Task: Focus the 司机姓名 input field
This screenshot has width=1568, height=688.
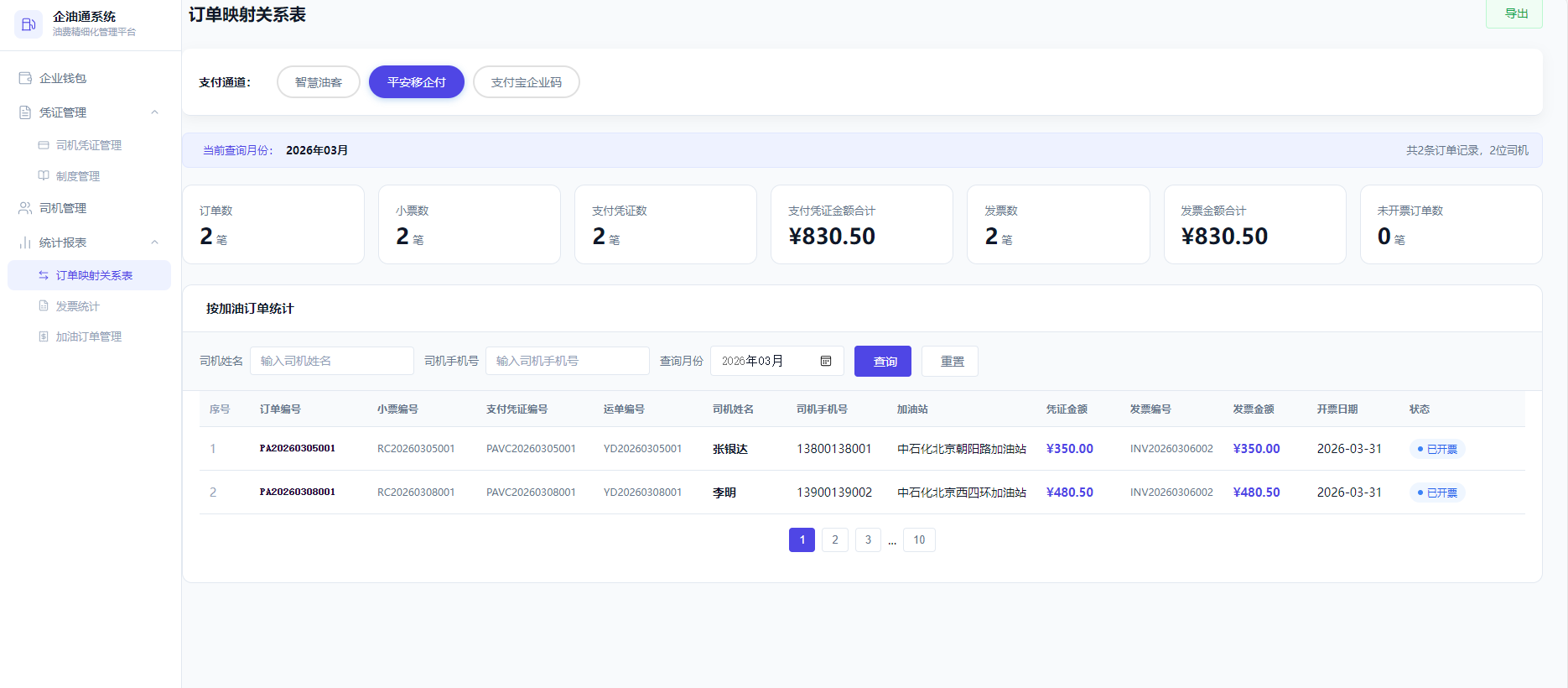Action: pos(332,361)
